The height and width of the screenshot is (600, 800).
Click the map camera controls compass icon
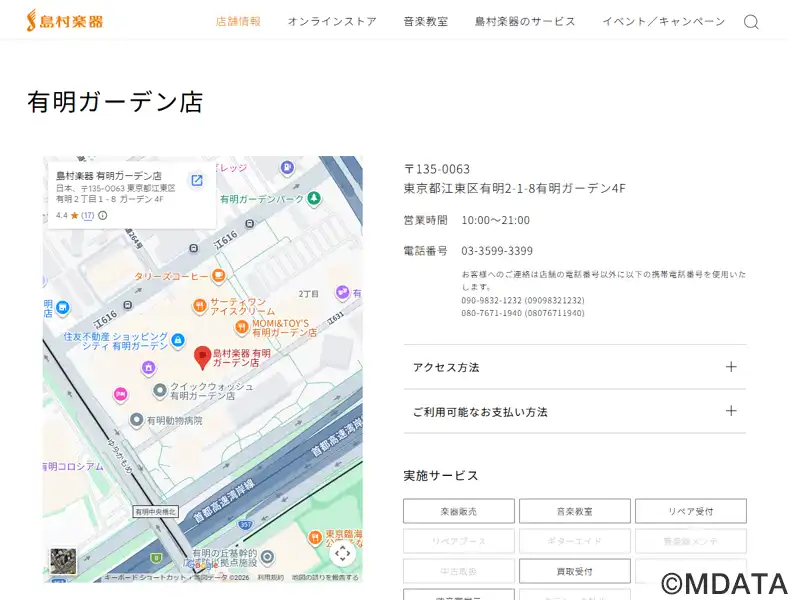342,553
